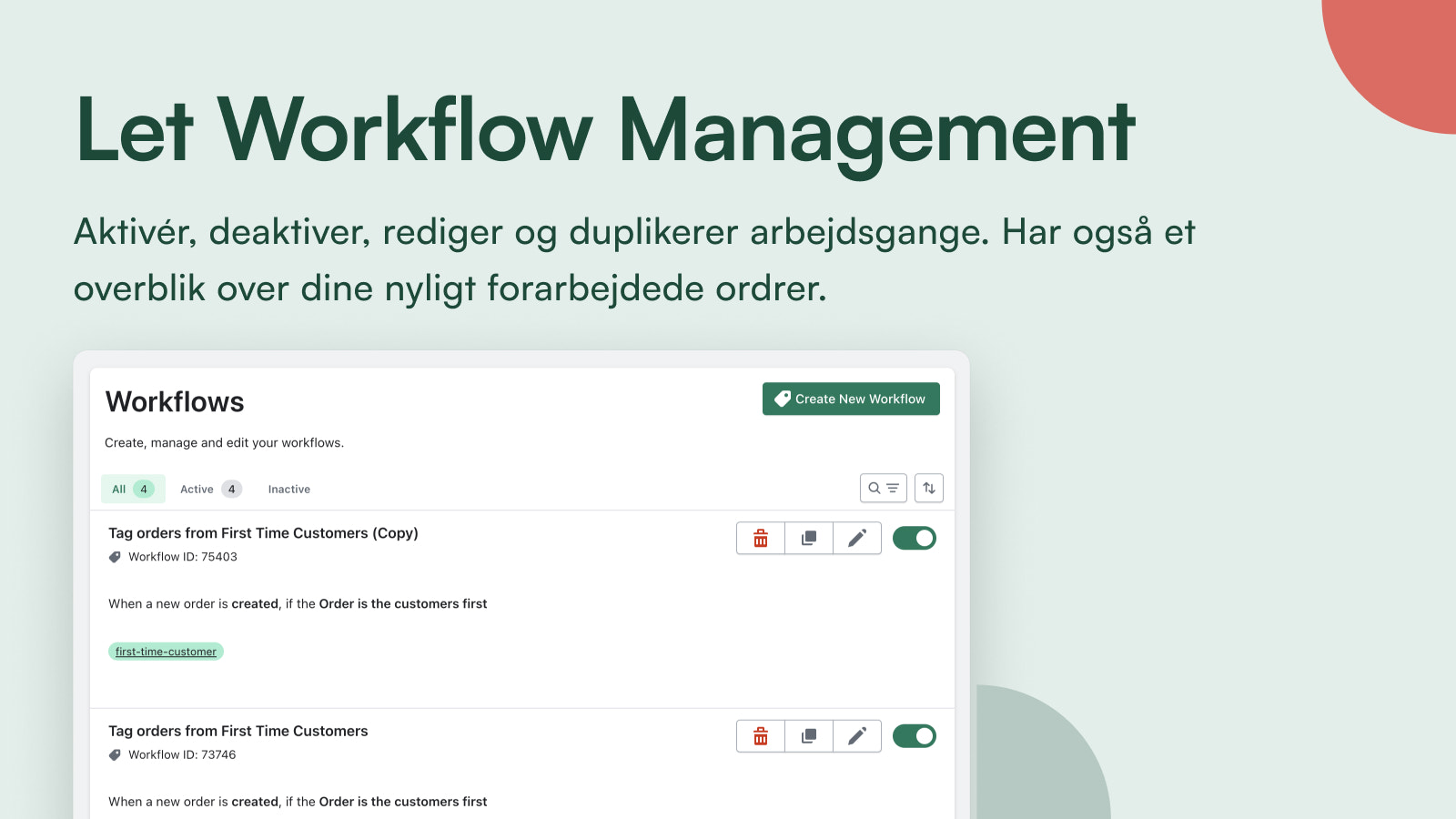
Task: Edit workflow 75403 with pencil icon
Action: pyautogui.click(x=857, y=538)
